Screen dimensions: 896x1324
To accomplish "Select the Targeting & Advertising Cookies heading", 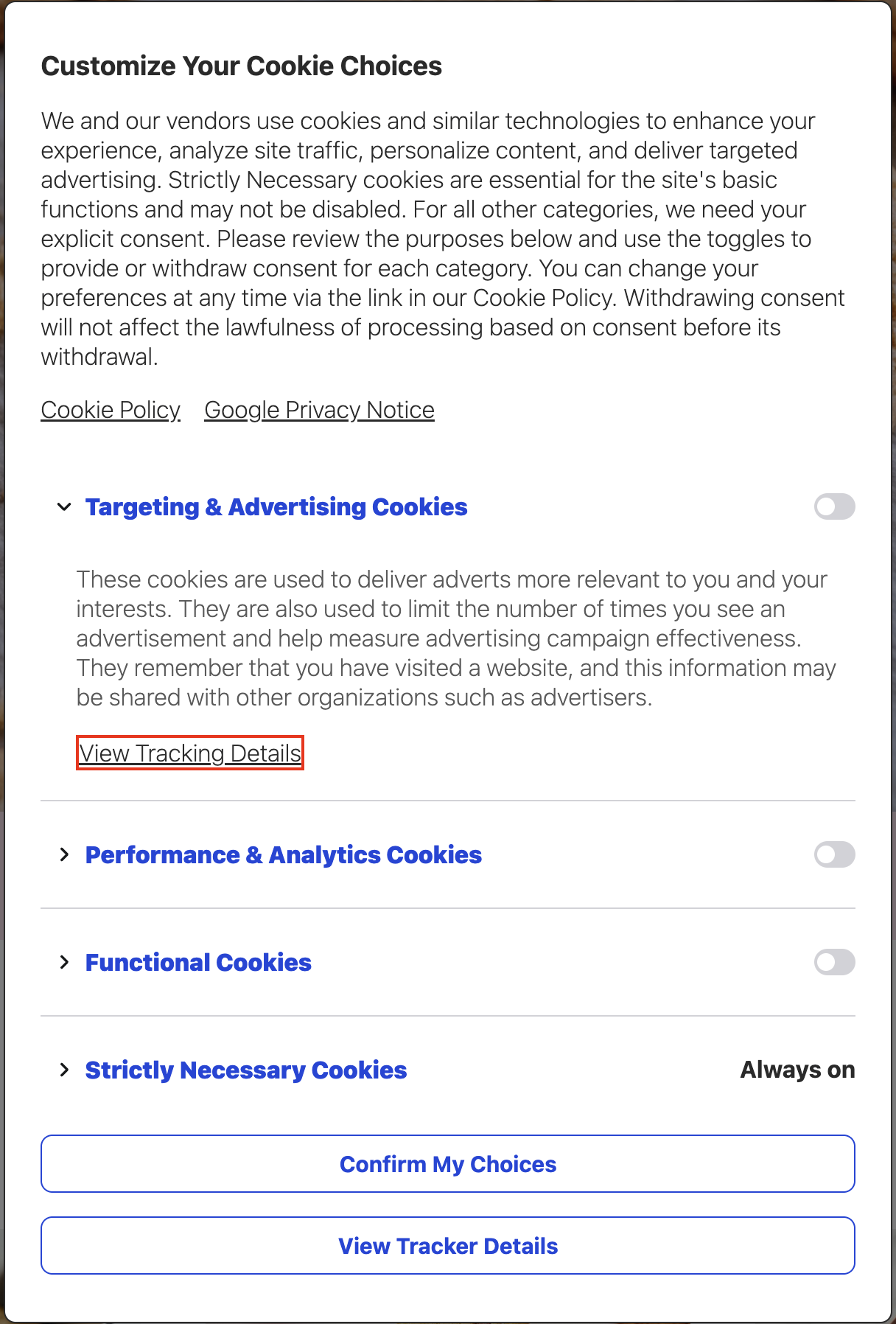I will coord(276,506).
